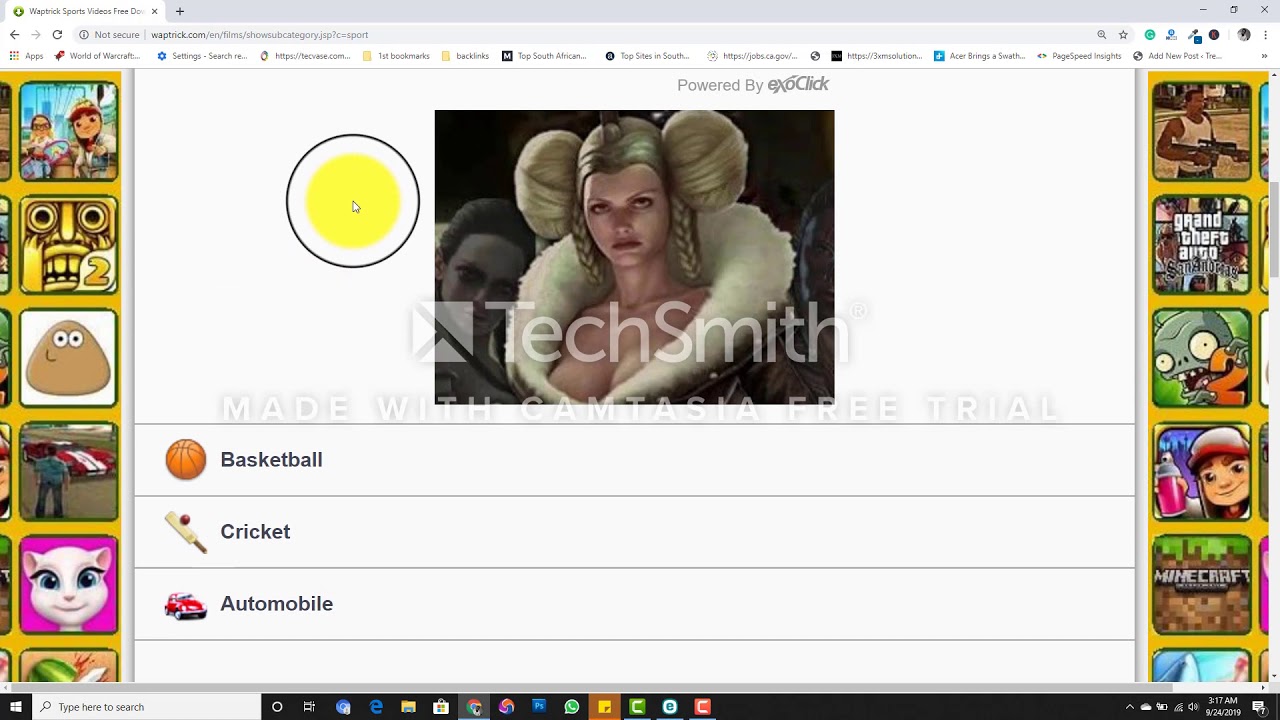Open the 1st bookmarks folder
The image size is (1280, 720).
coord(396,56)
